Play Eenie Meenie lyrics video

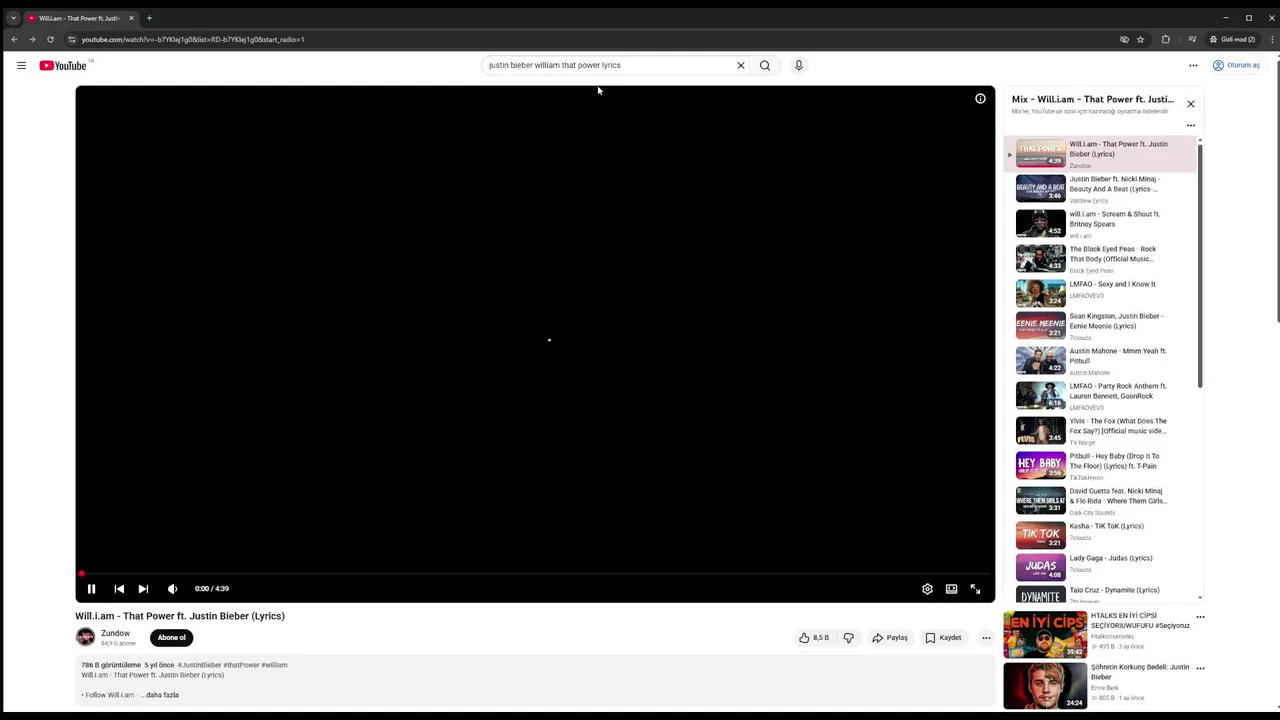(x=1100, y=326)
